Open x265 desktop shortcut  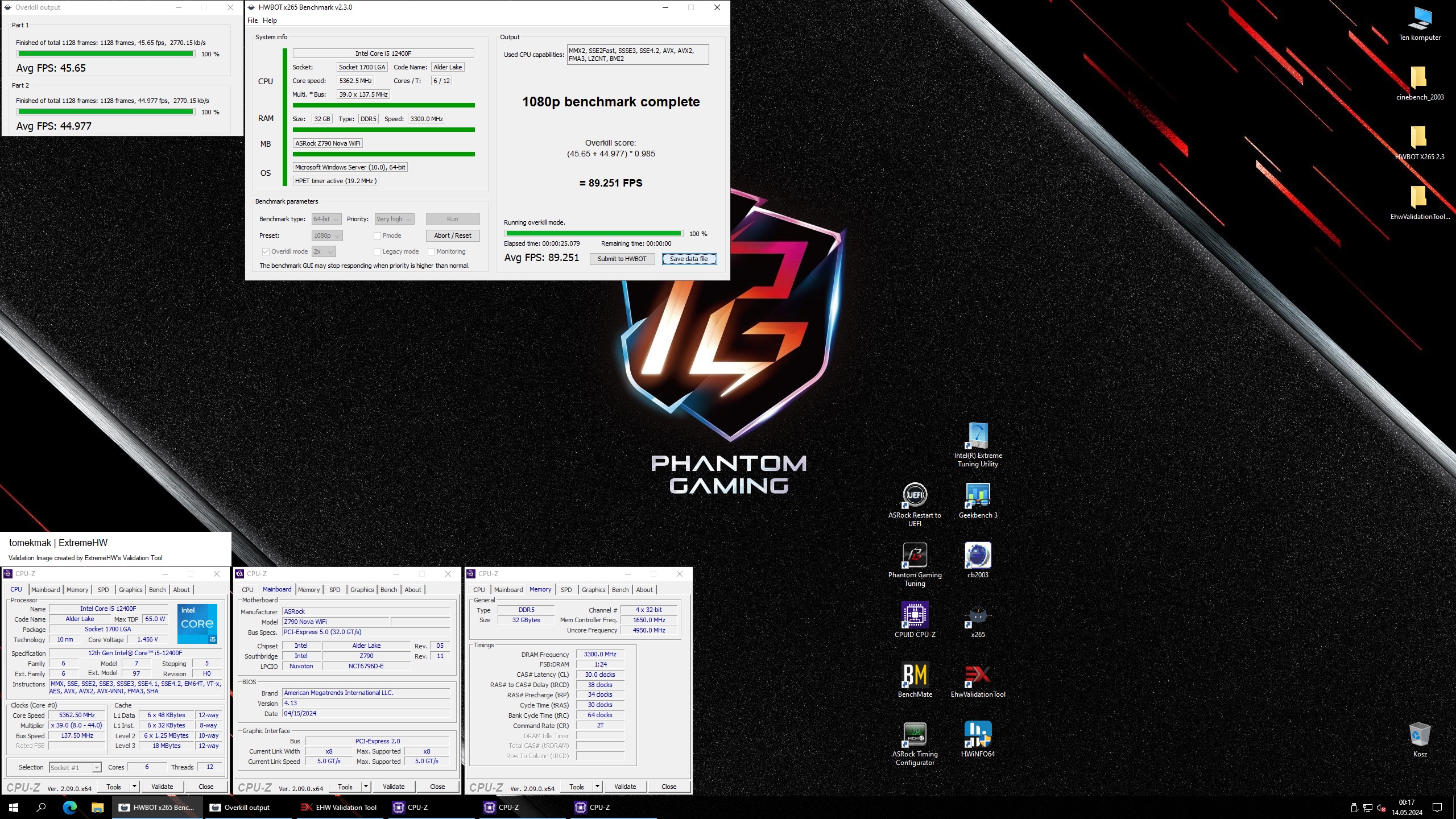tap(978, 620)
